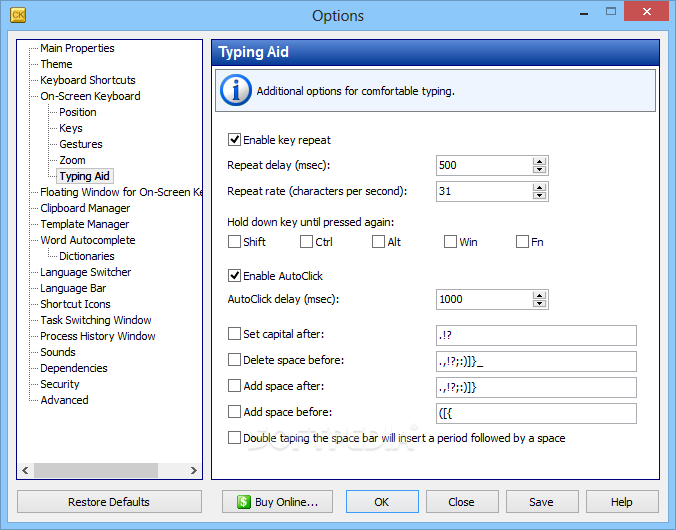Maximize the Options window
This screenshot has width=676, height=530.
click(x=610, y=12)
